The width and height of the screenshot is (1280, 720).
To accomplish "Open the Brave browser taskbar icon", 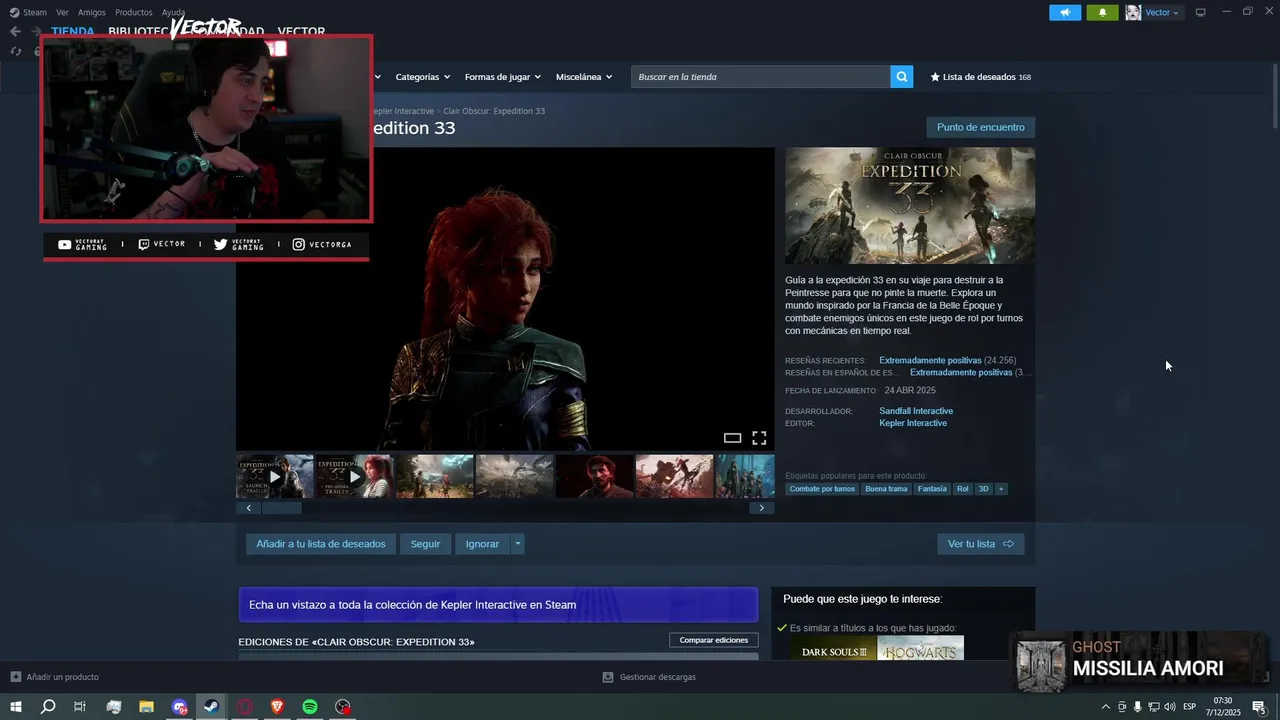I will (x=277, y=707).
